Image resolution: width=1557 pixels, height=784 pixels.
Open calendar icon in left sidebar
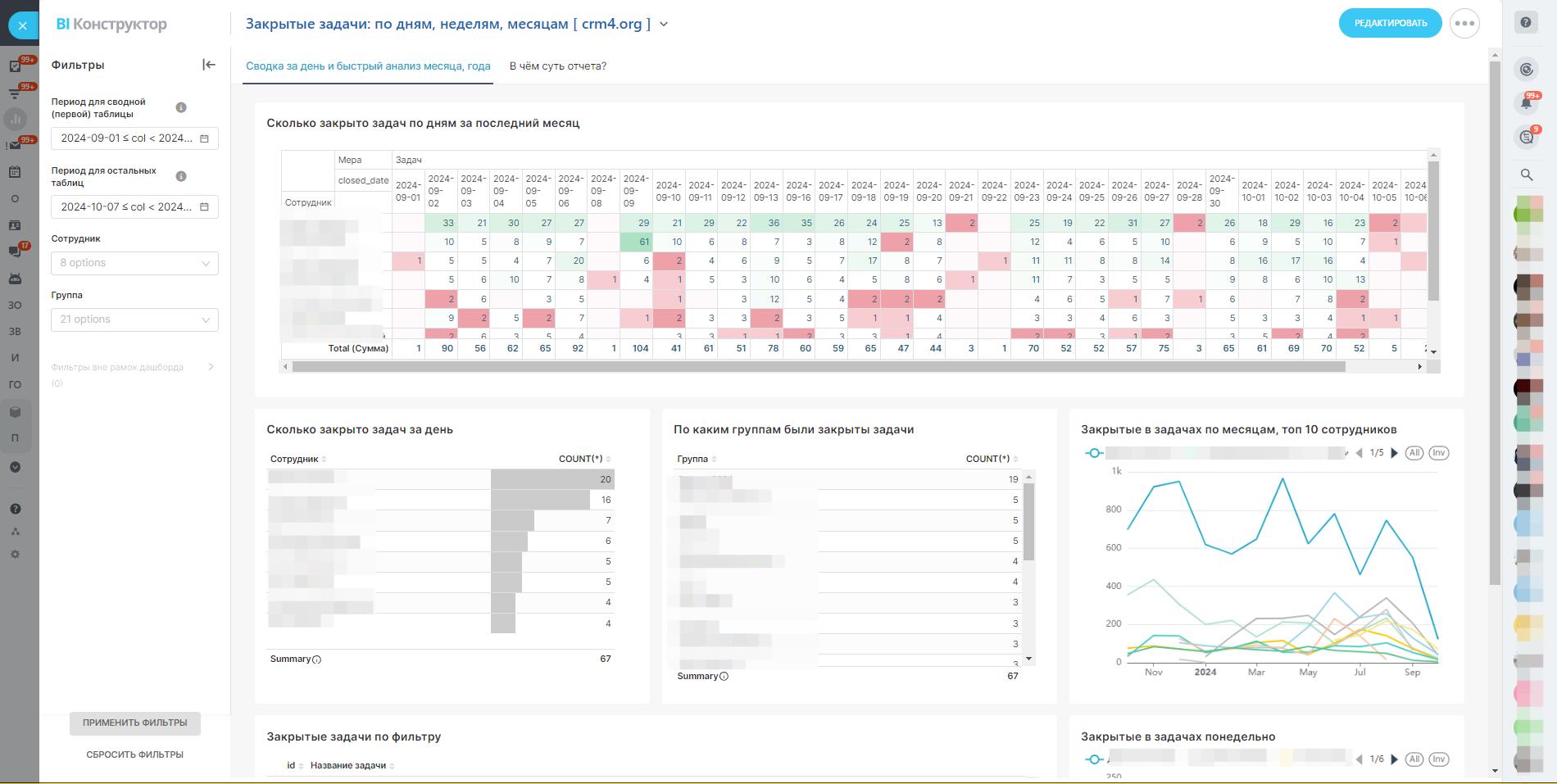click(15, 172)
